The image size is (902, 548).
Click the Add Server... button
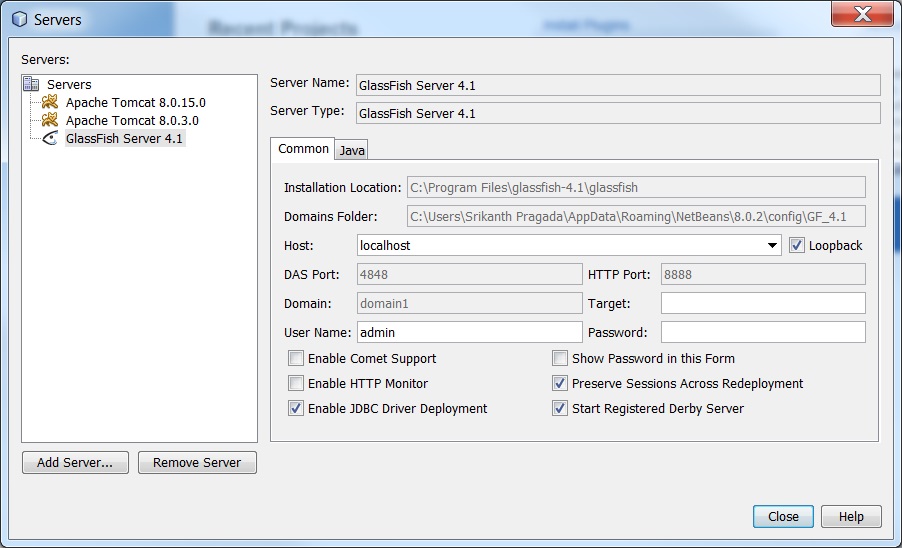(75, 462)
